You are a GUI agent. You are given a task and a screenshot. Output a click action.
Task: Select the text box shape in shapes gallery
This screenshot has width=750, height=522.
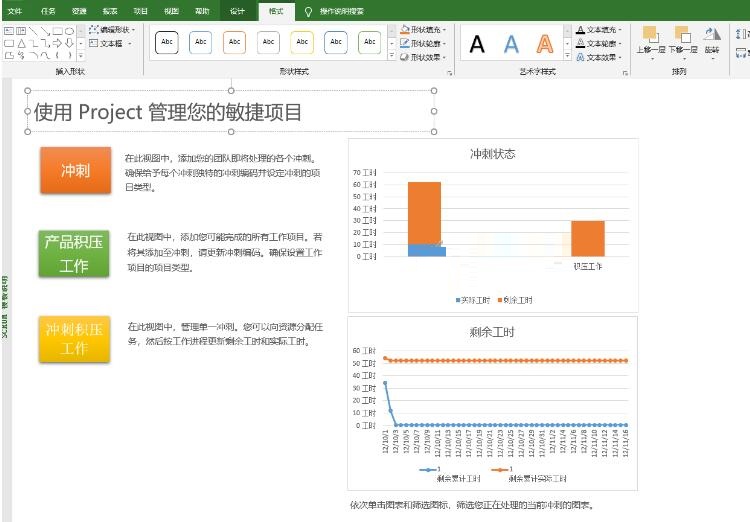pos(9,31)
